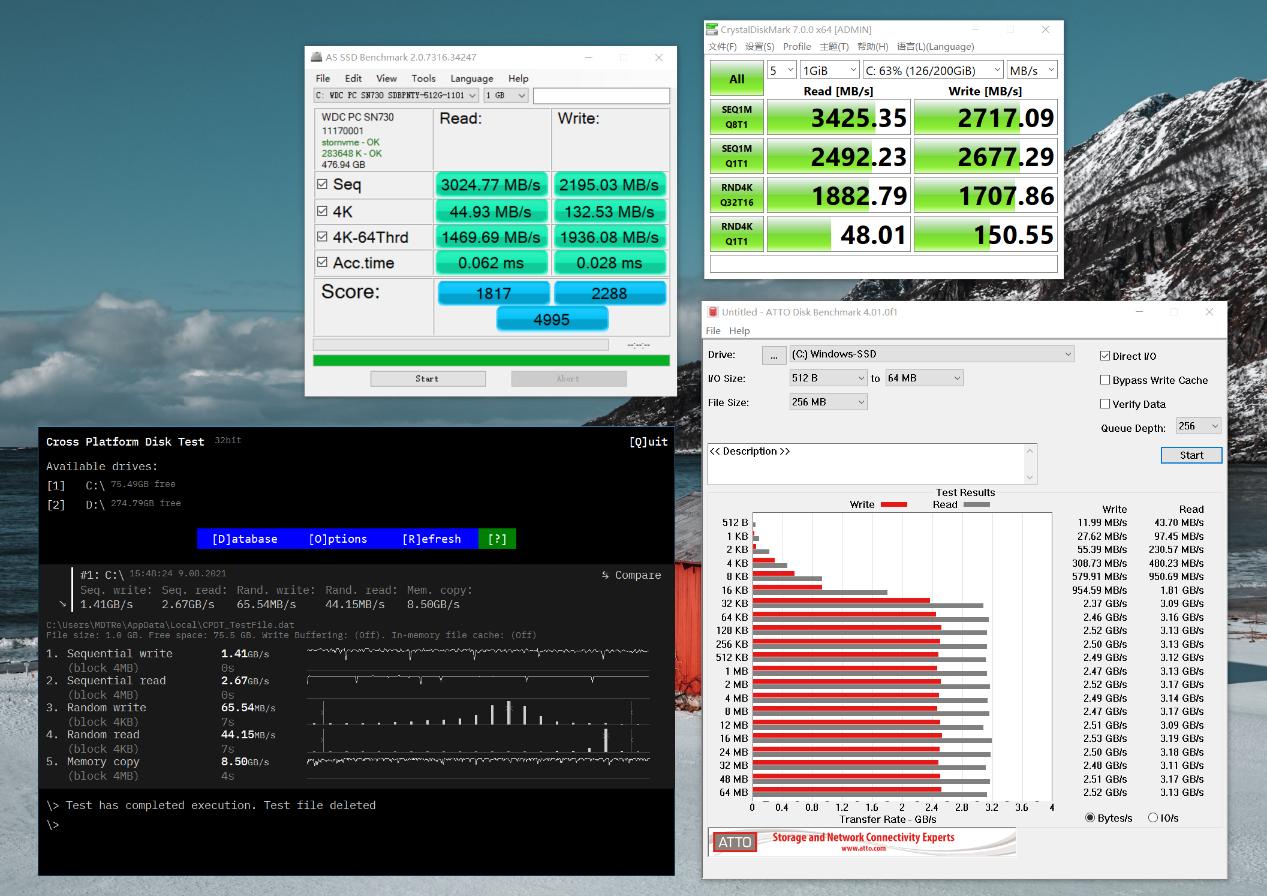
Task: Open the Tools menu in AS SSD Benchmark
Action: coord(424,78)
